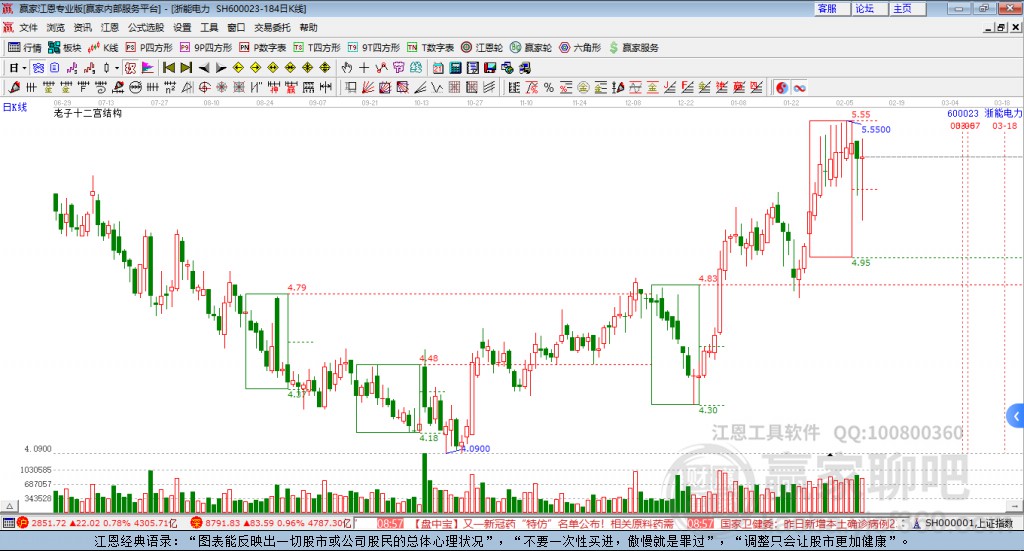The height and width of the screenshot is (551, 1024).
Task: Select the hand pan tool
Action: click(x=346, y=68)
